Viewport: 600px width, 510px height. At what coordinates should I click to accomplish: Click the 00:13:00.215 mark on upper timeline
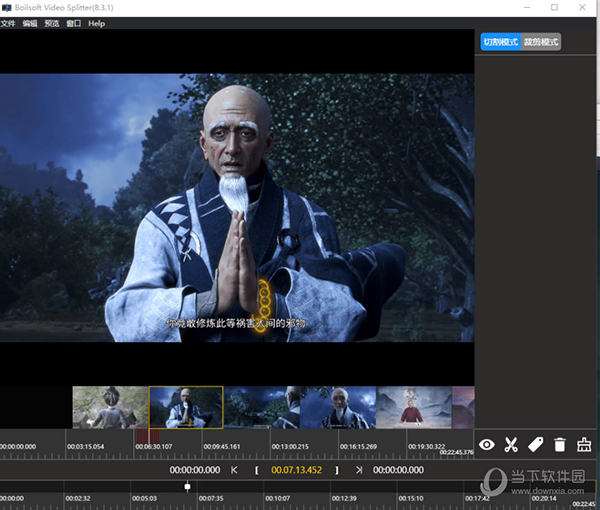290,446
